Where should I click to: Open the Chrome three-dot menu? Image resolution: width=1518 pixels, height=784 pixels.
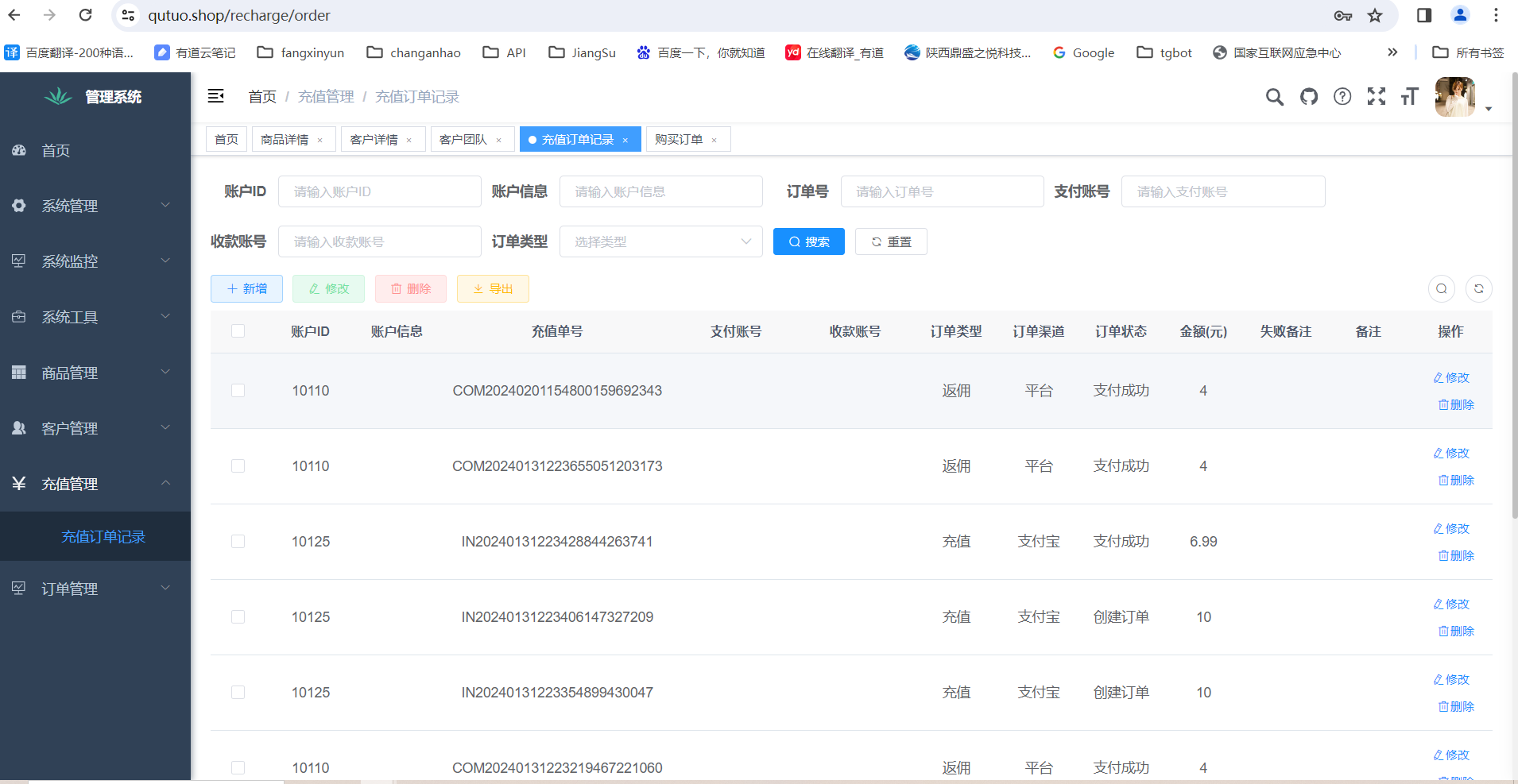(x=1496, y=15)
